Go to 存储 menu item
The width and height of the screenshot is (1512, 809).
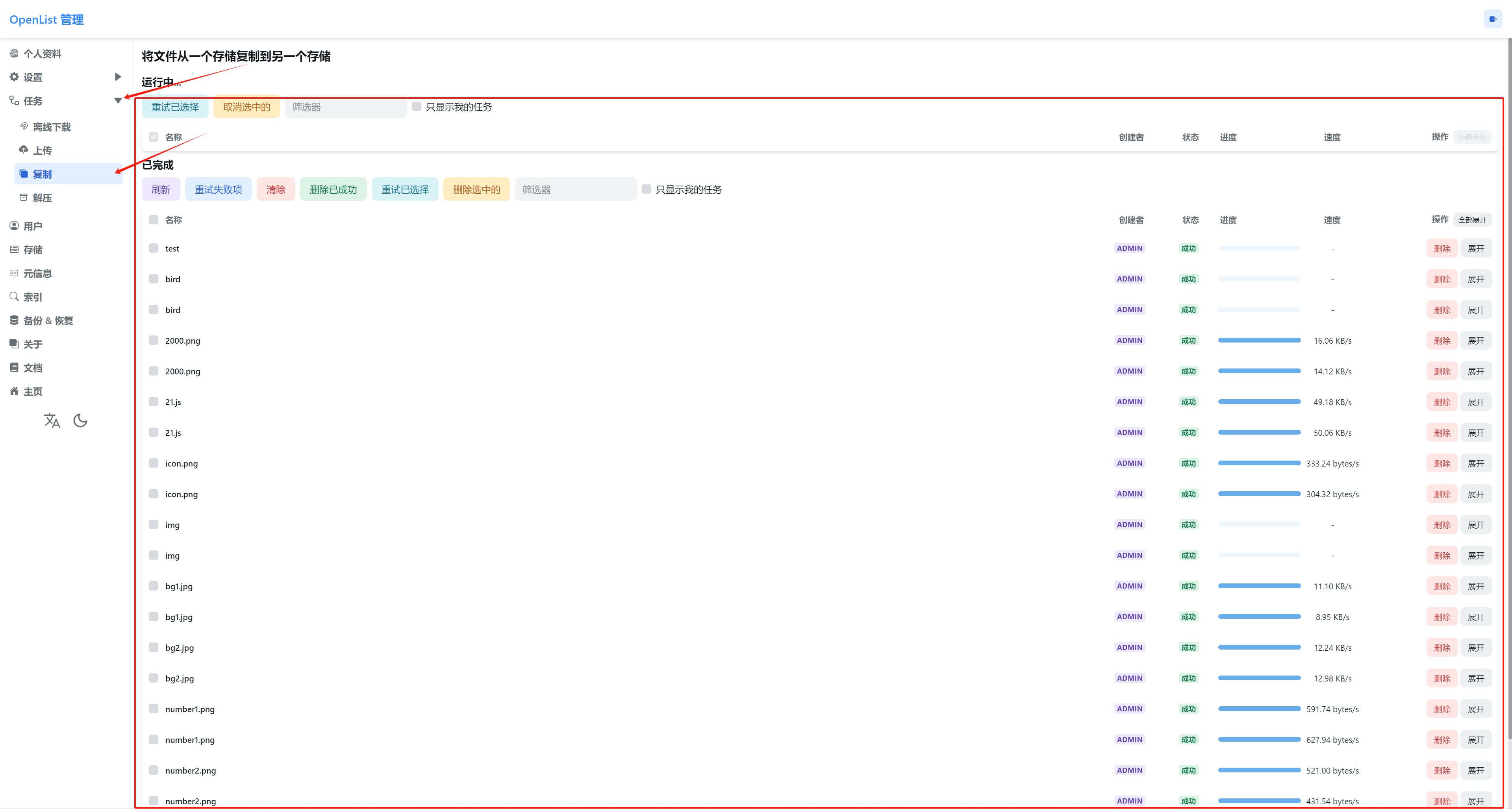[66, 249]
